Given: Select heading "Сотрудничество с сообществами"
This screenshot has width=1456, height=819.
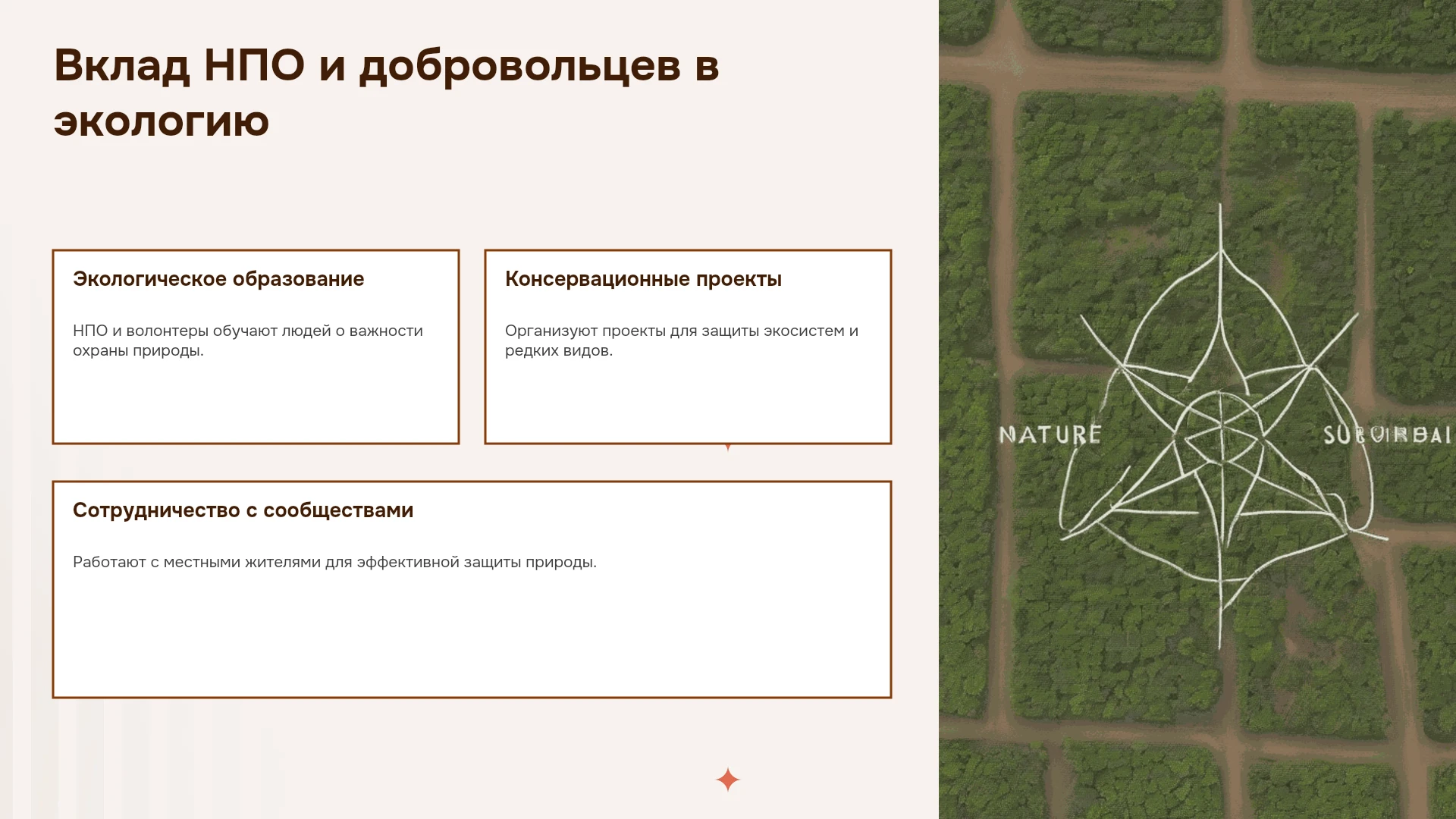Looking at the screenshot, I should pos(243,510).
